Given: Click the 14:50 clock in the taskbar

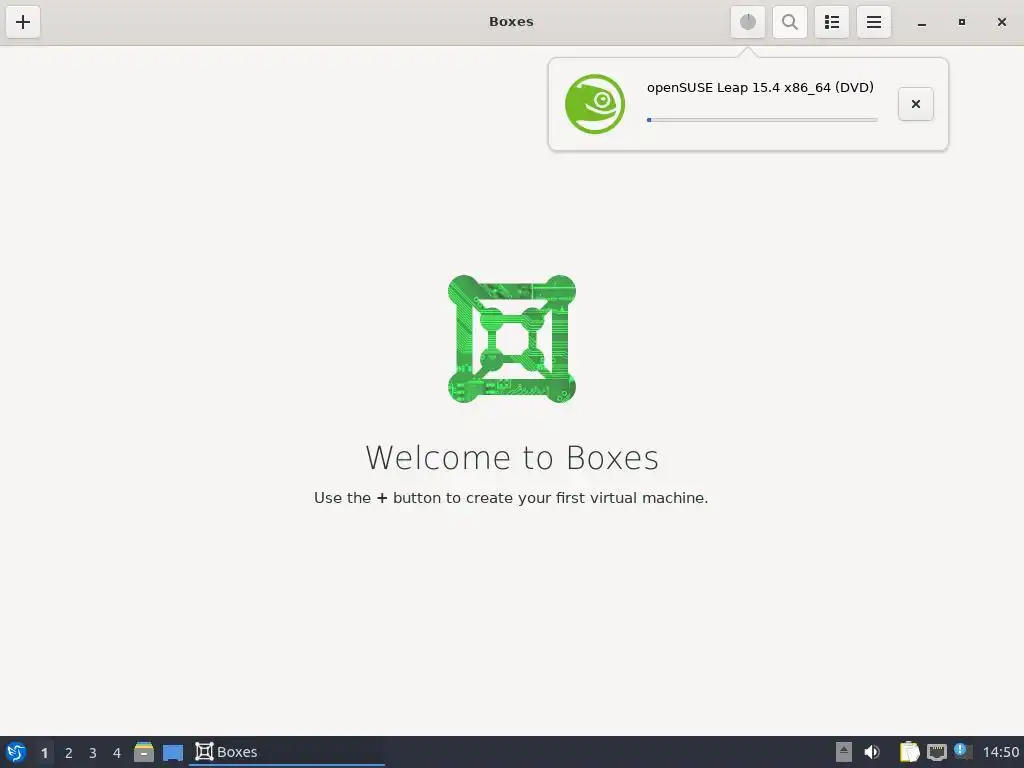Looking at the screenshot, I should tap(1000, 752).
